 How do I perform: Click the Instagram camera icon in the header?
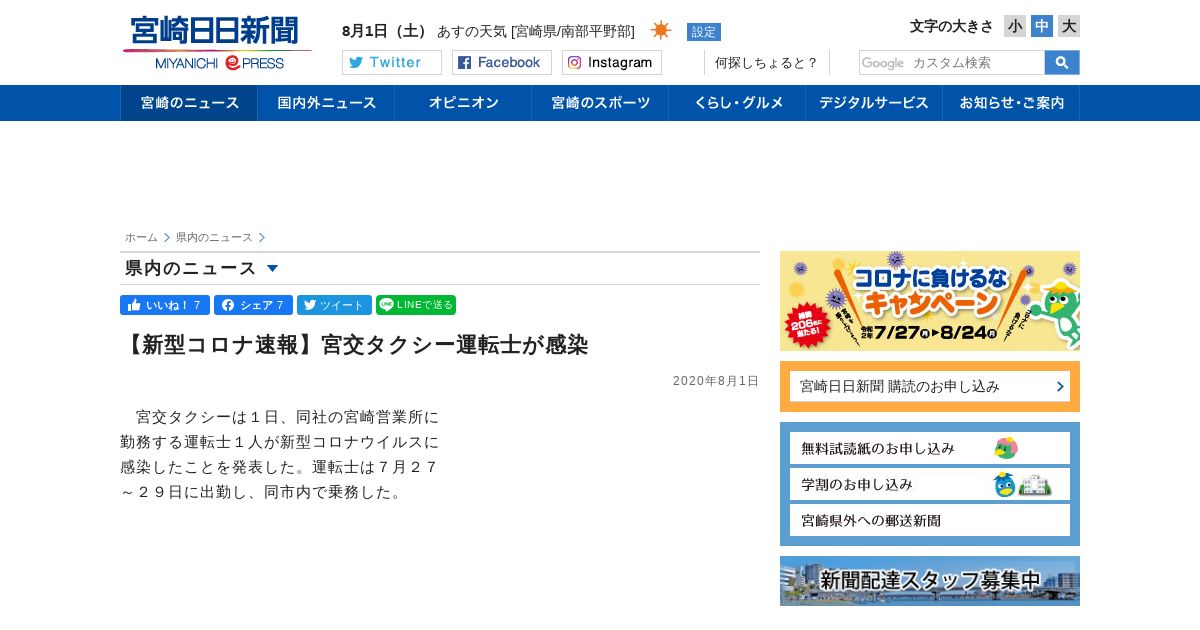574,62
